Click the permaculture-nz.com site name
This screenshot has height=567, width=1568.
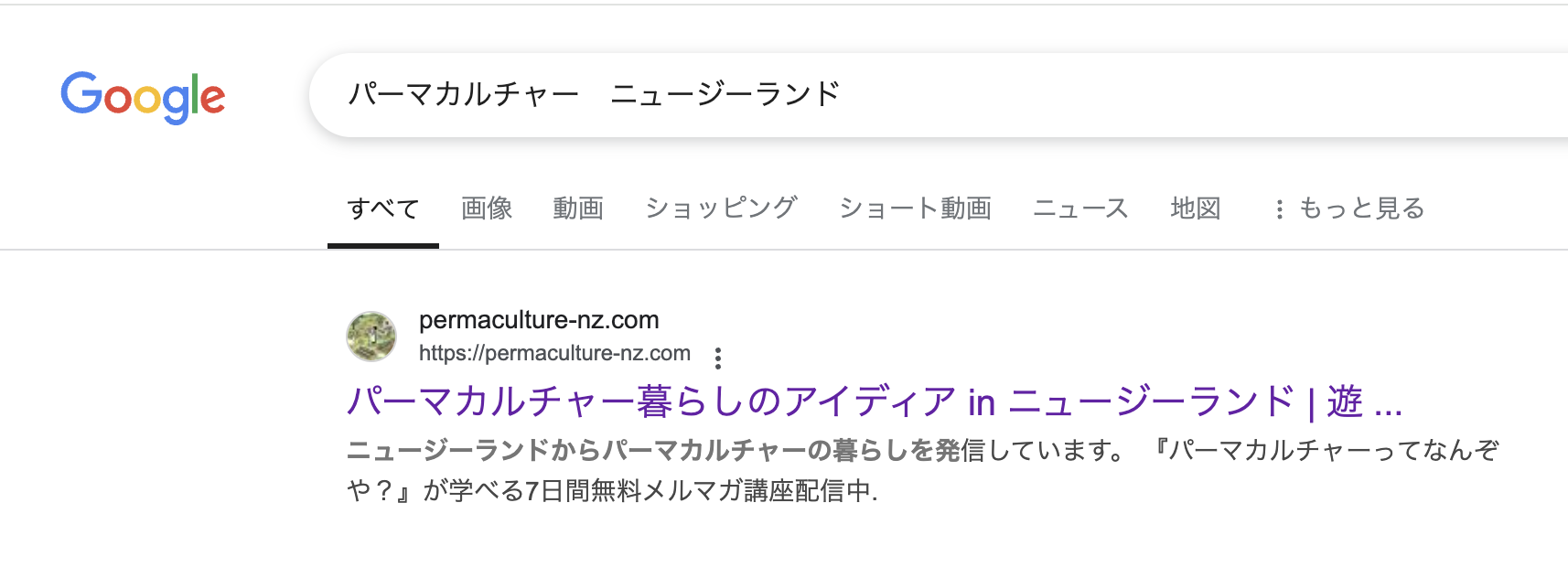tap(539, 320)
